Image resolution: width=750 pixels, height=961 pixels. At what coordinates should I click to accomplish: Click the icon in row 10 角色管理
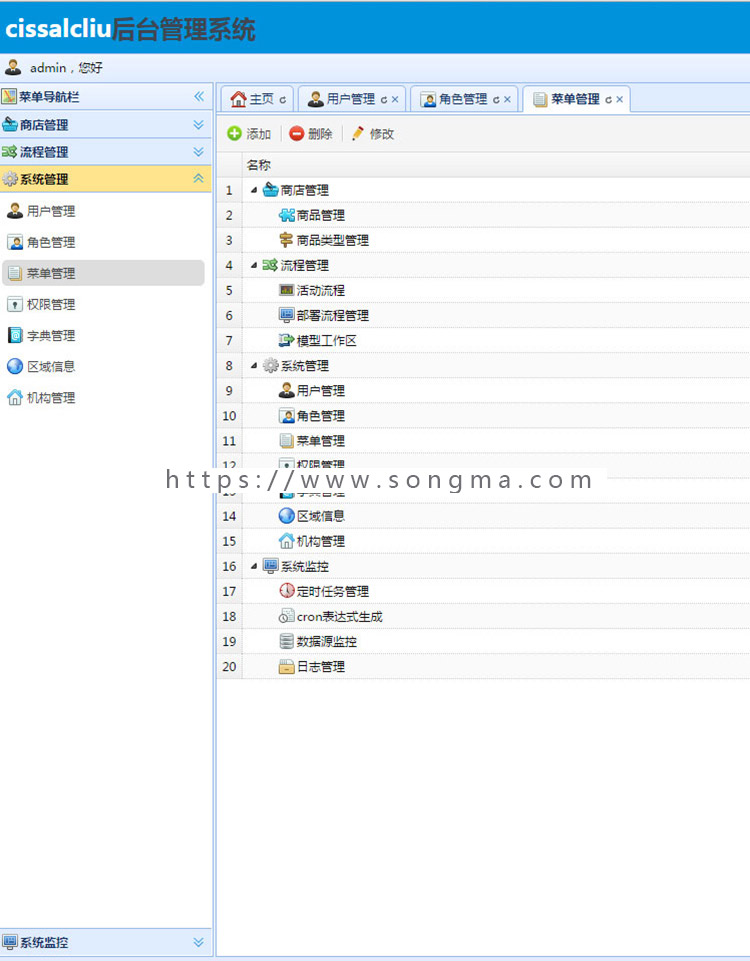pyautogui.click(x=286, y=416)
